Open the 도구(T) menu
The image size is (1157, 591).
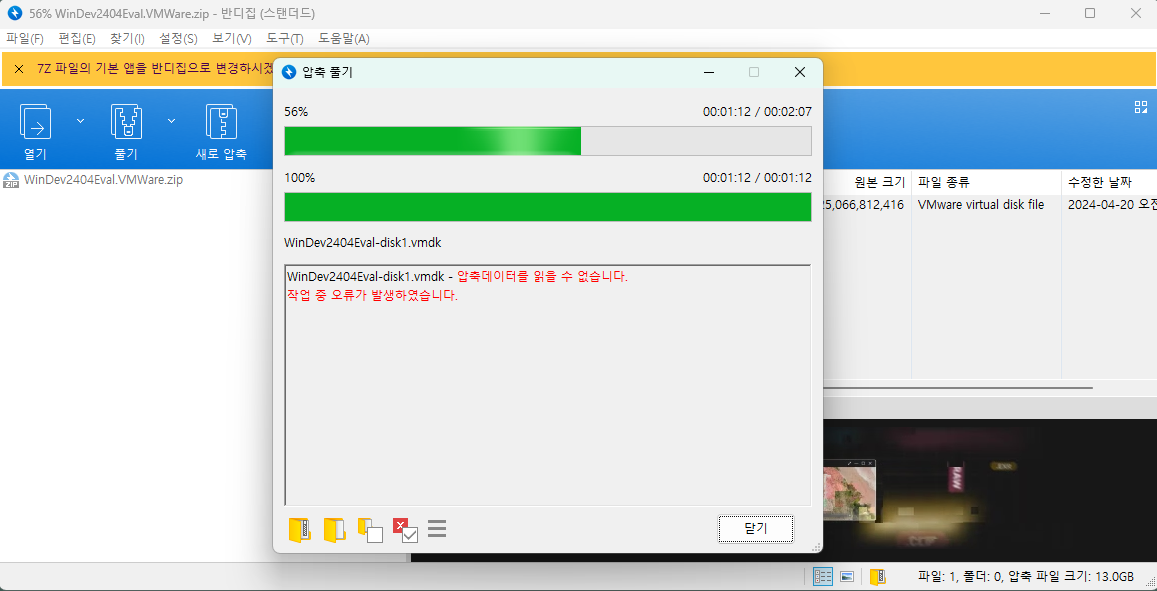click(285, 38)
